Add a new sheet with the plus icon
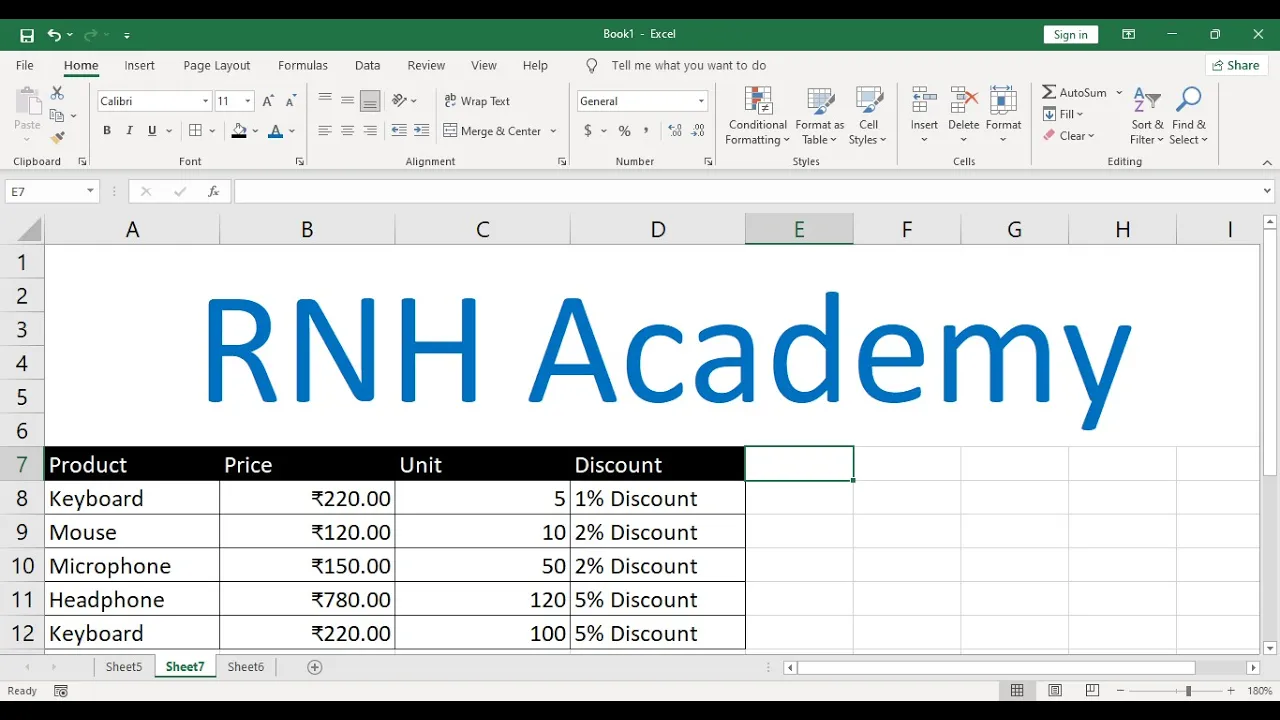This screenshot has height=720, width=1280. (315, 667)
